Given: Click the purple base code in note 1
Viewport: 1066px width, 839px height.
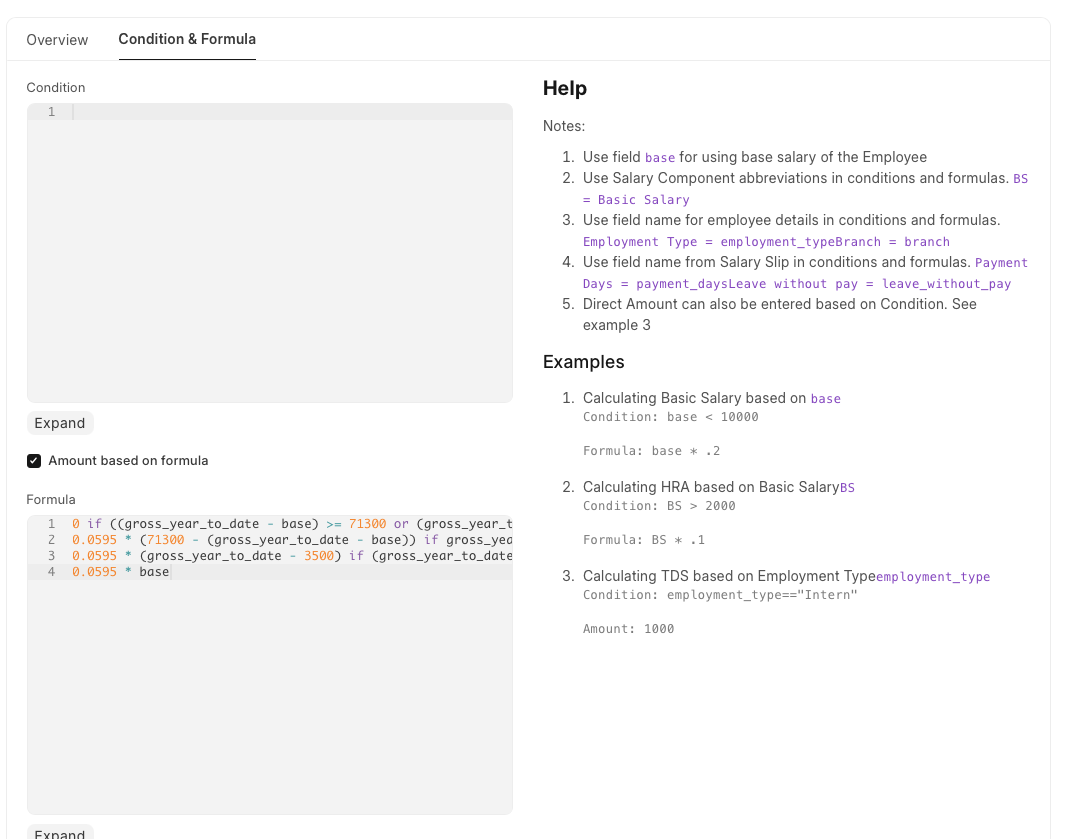Looking at the screenshot, I should pyautogui.click(x=659, y=158).
